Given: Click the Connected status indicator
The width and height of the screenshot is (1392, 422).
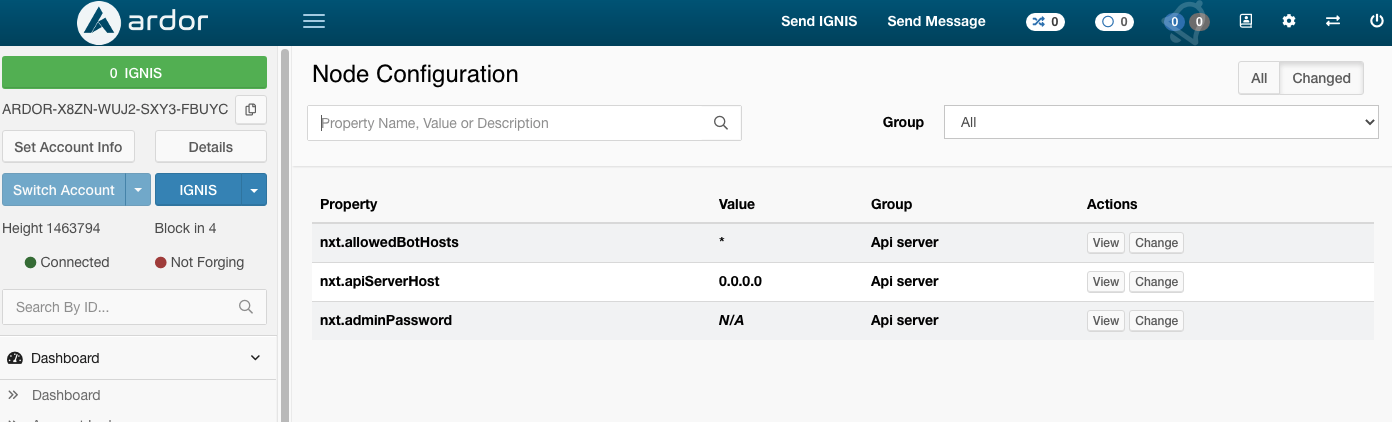Looking at the screenshot, I should pyautogui.click(x=67, y=262).
